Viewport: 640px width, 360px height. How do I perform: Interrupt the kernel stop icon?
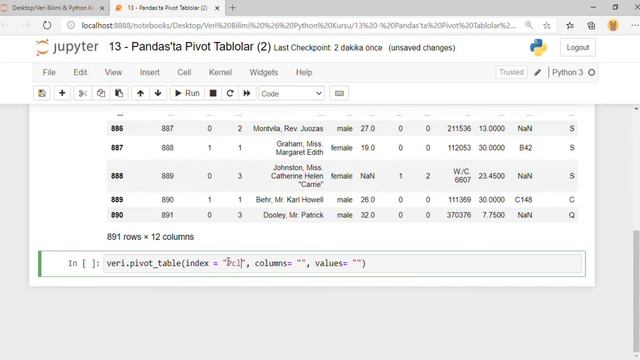(x=213, y=93)
